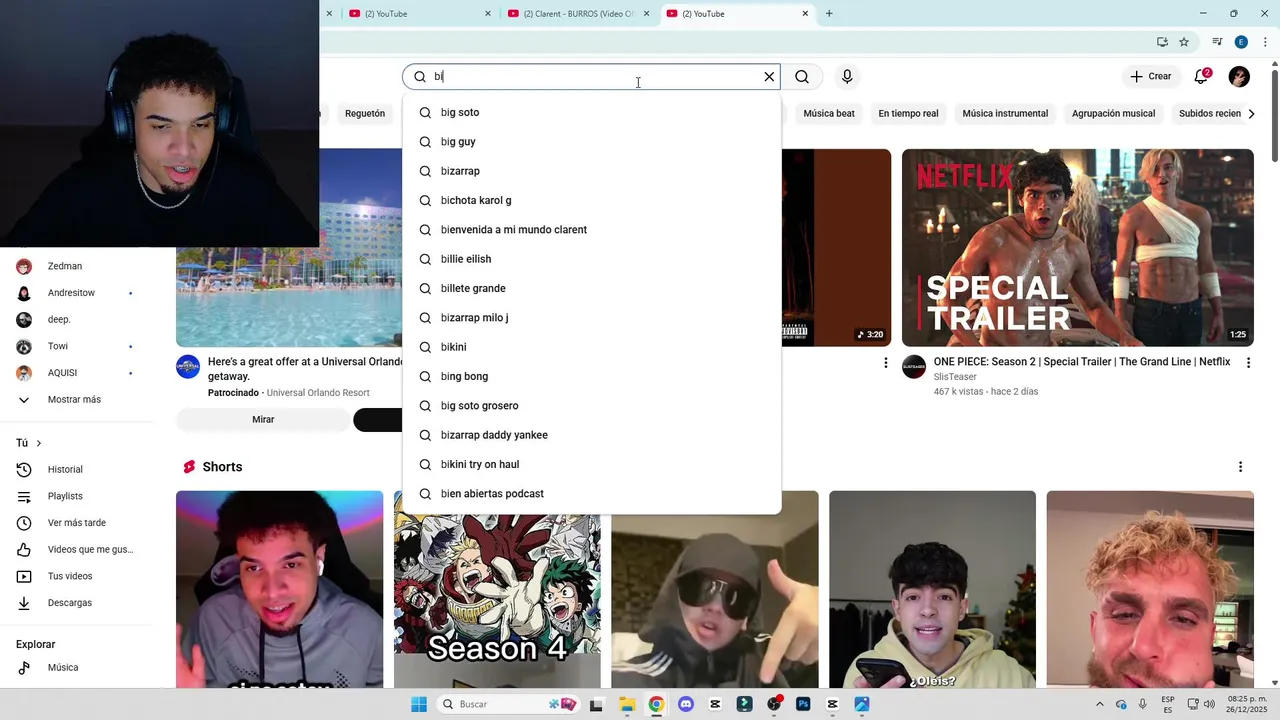Open Ver más tarde in sidebar
1280x720 pixels.
[x=75, y=523]
